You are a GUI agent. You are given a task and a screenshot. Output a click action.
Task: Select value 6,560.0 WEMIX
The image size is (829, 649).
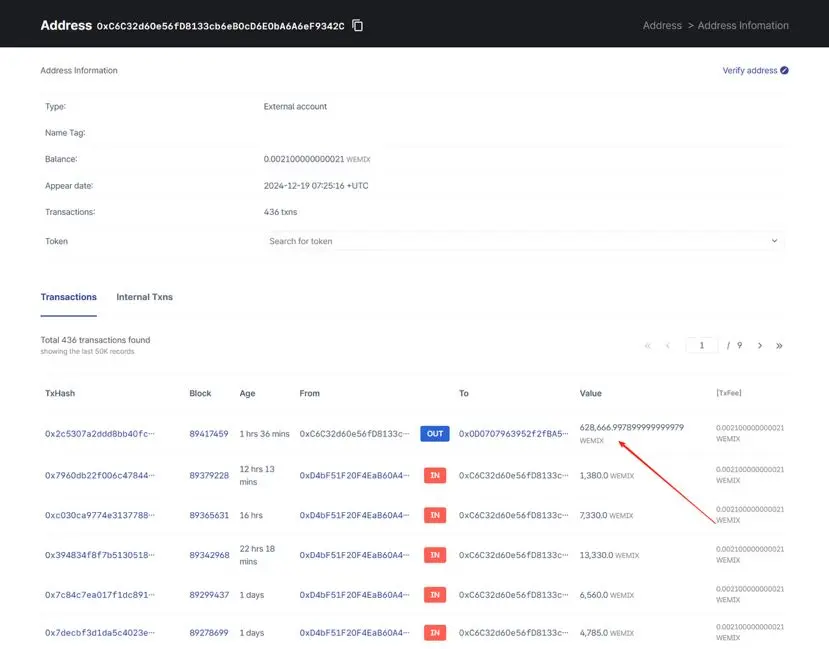606,595
